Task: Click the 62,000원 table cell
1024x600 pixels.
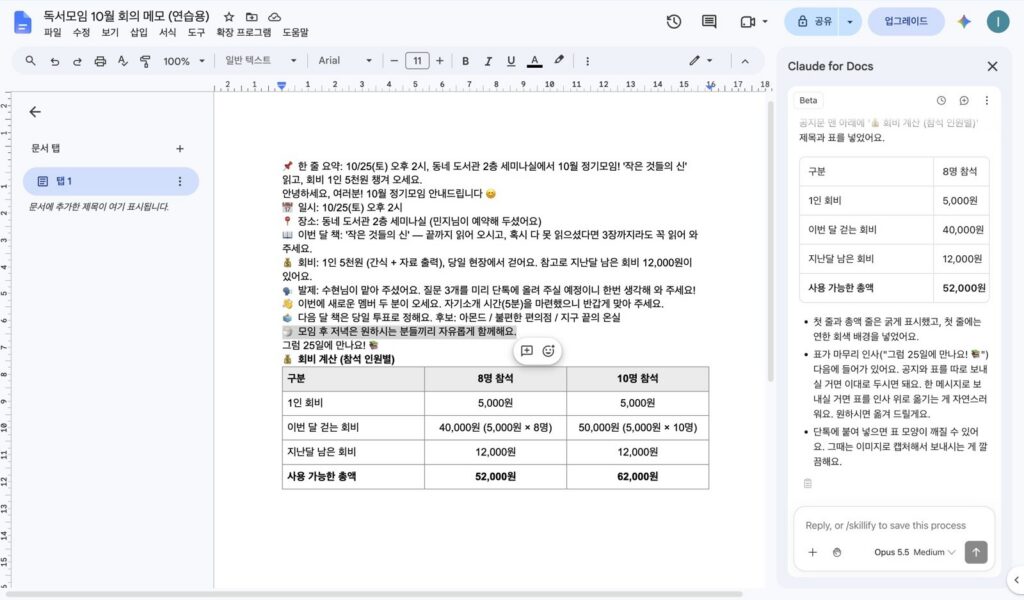Action: 637,477
